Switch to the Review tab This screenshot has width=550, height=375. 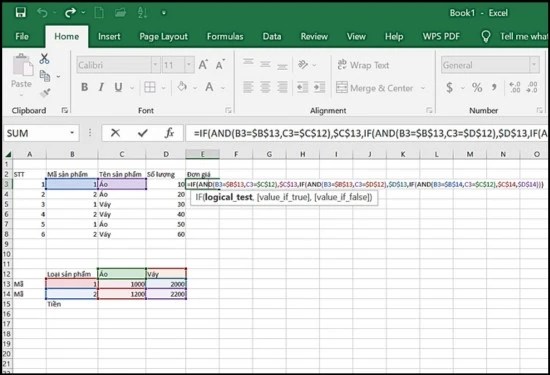click(314, 36)
